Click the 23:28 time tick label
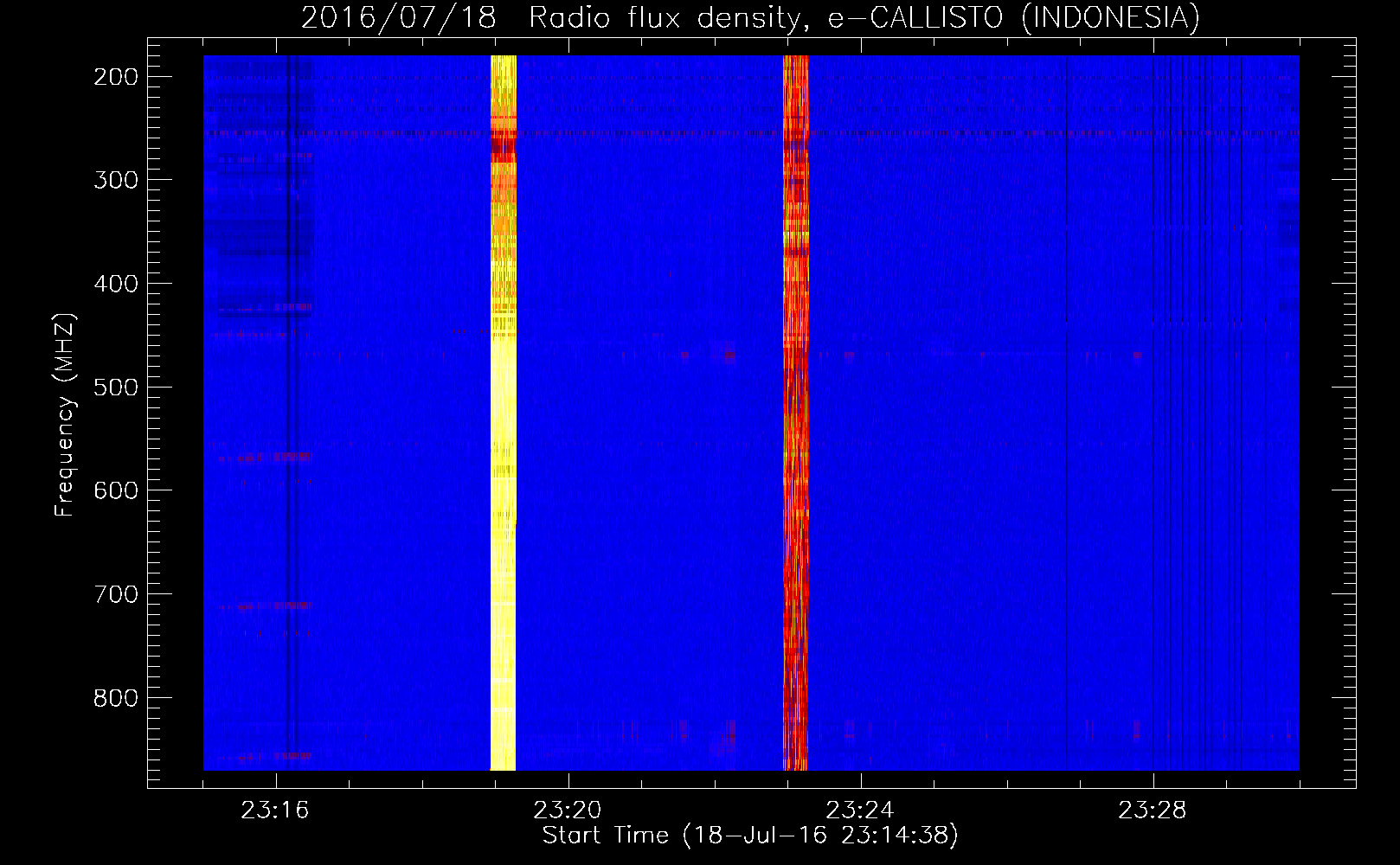Viewport: 1400px width, 865px height. pos(1153,811)
